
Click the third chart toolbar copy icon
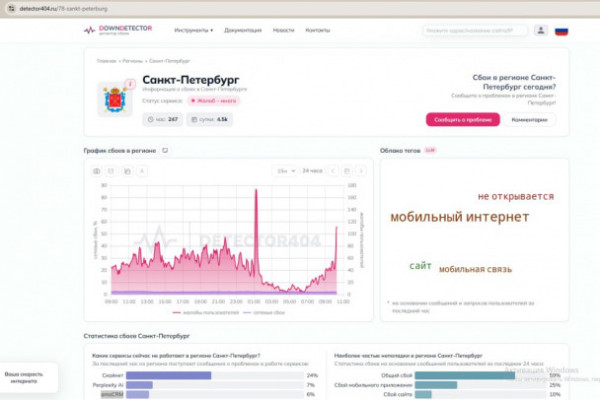[127, 171]
